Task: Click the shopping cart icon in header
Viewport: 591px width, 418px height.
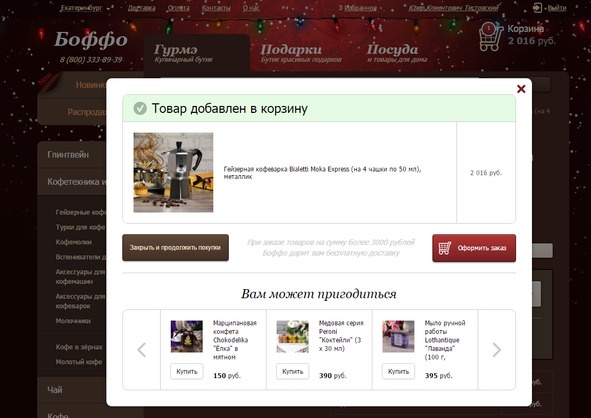Action: pos(491,36)
